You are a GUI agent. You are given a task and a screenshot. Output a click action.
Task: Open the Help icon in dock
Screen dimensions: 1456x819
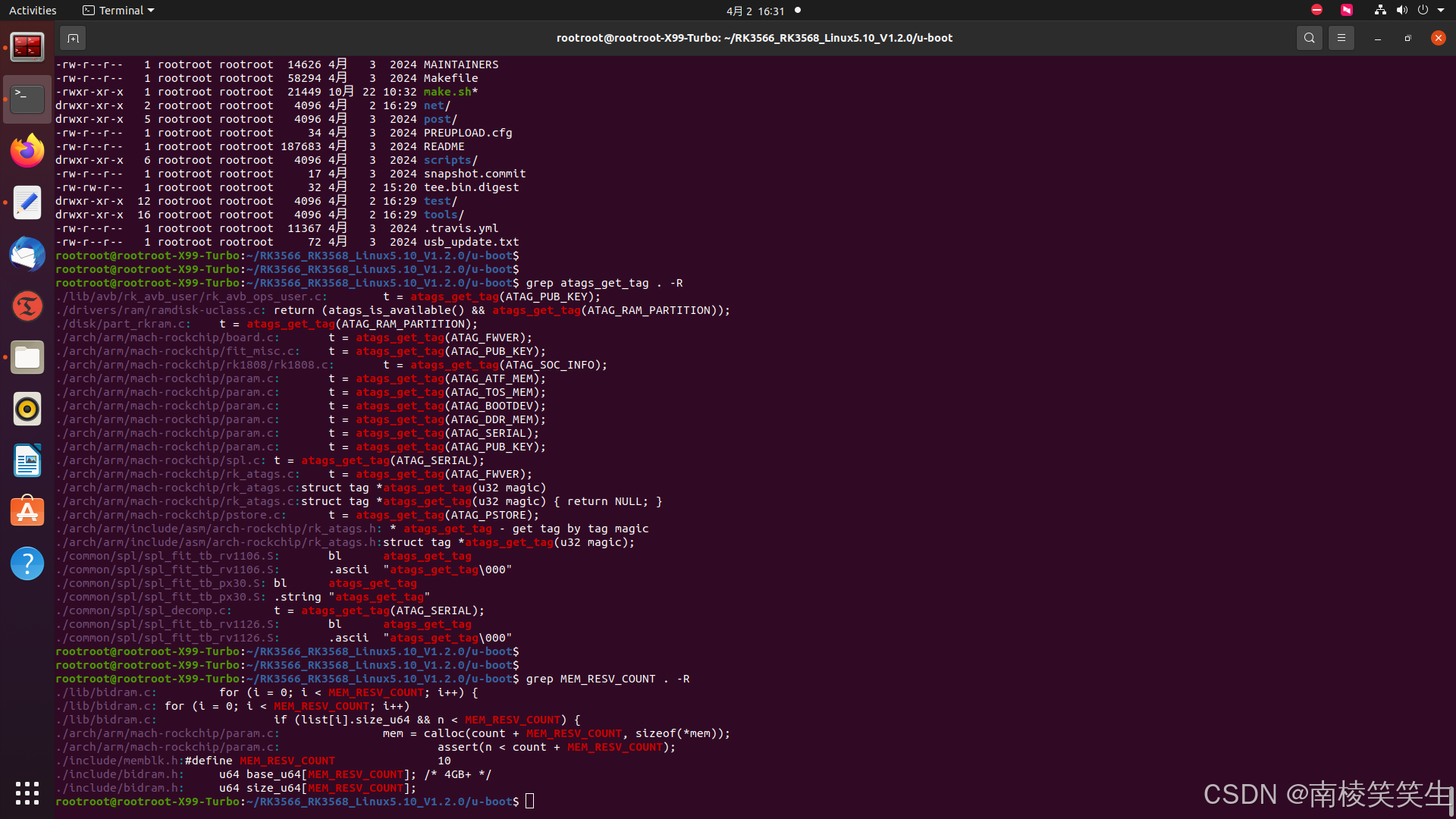27,563
